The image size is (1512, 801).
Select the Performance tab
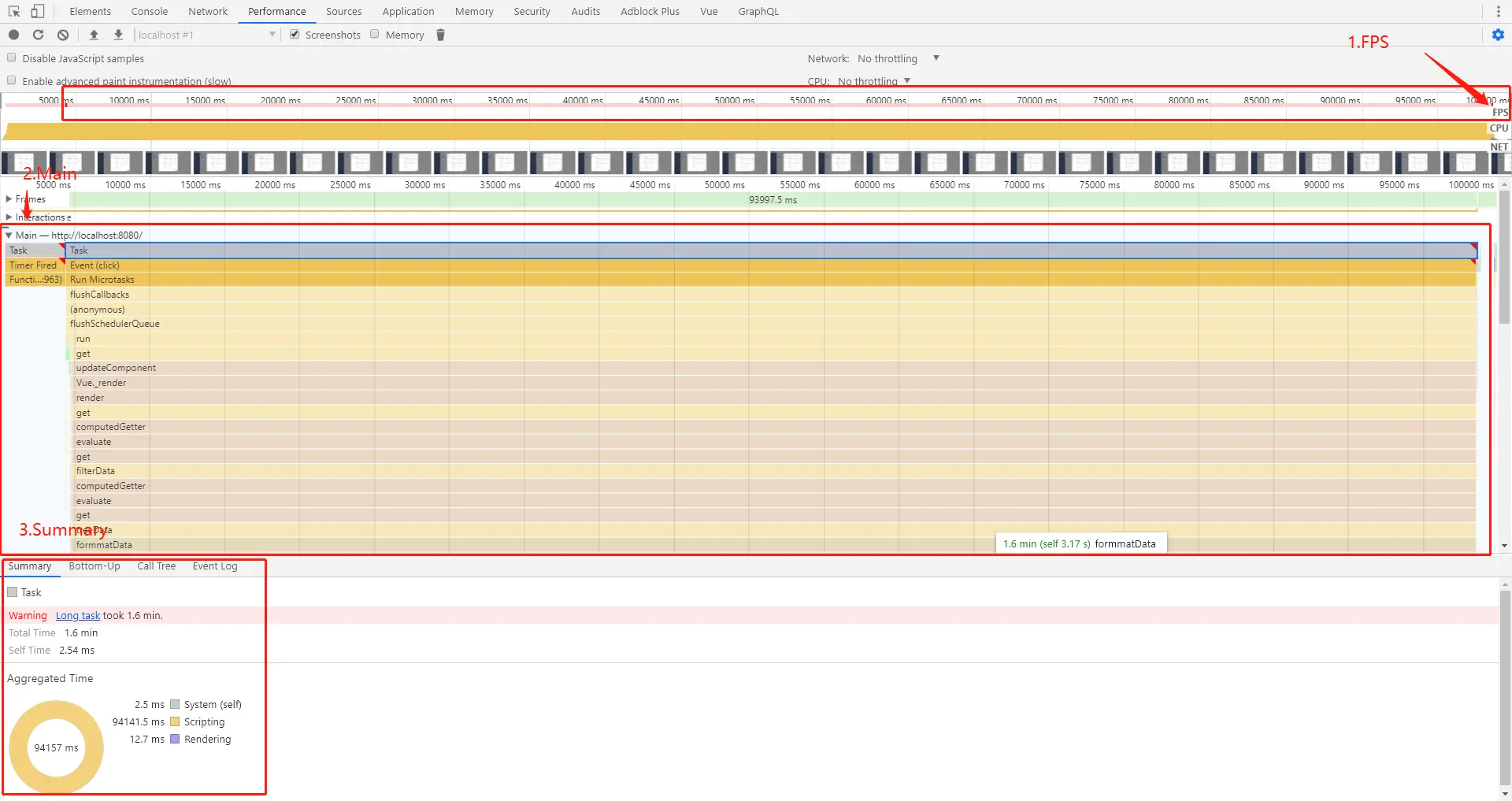[x=277, y=11]
